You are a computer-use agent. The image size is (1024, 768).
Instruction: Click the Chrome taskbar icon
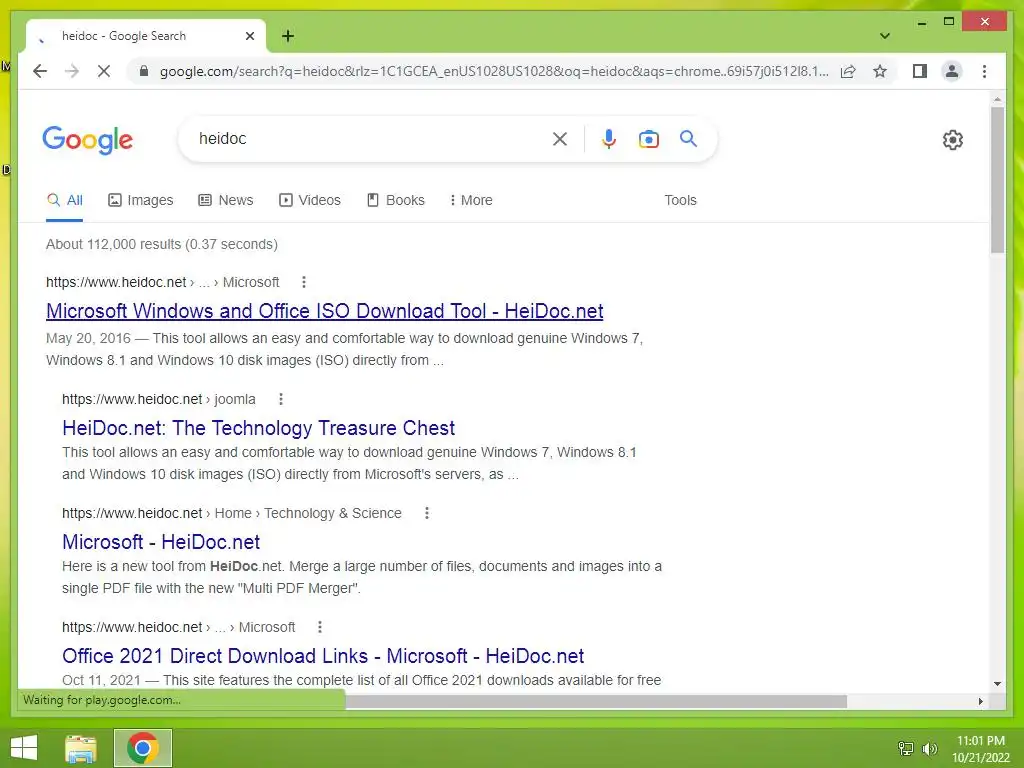point(143,748)
